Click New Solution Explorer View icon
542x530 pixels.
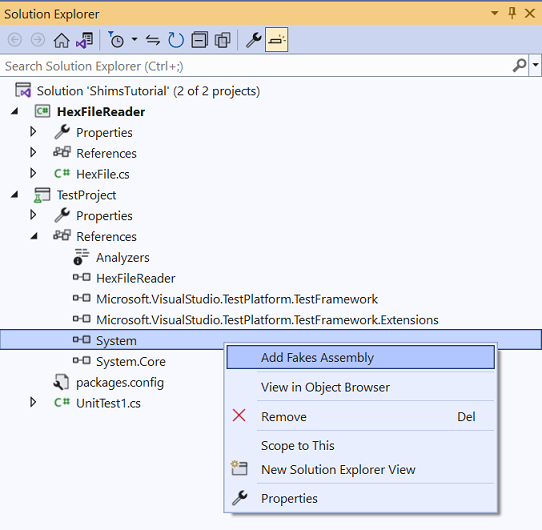click(x=239, y=468)
